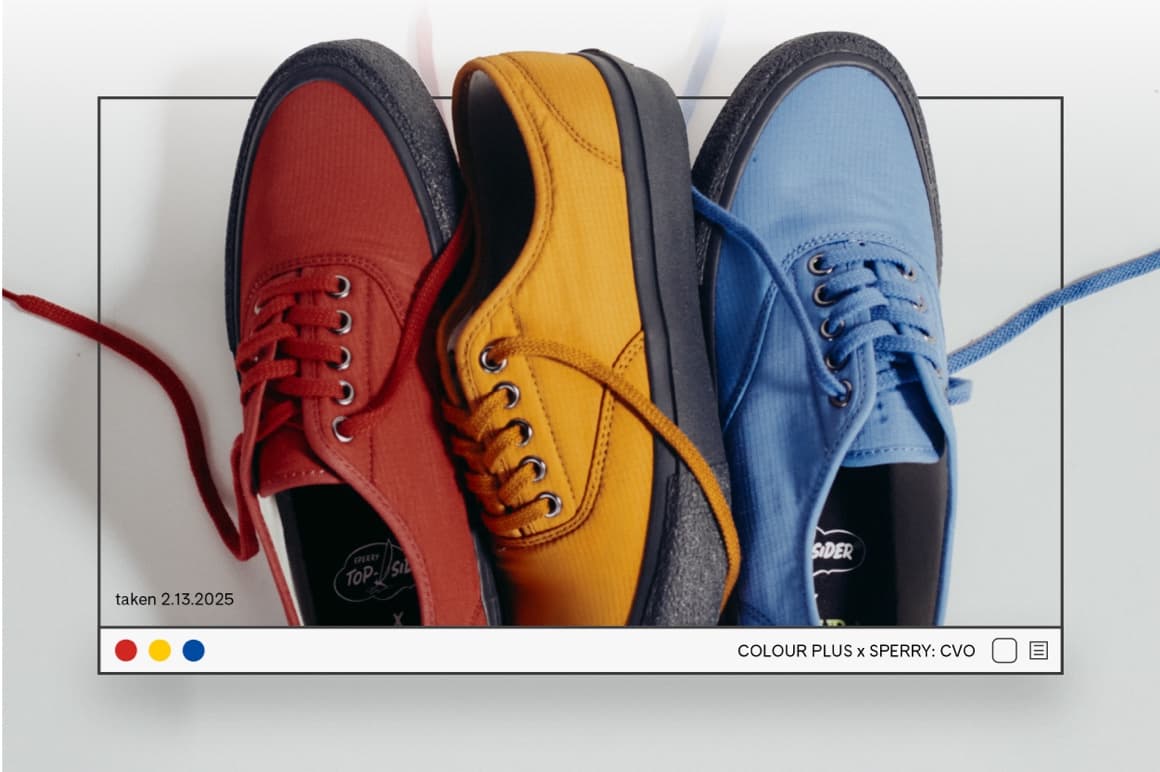
Task: Click the red dot in the bottom bar
Action: 126,650
